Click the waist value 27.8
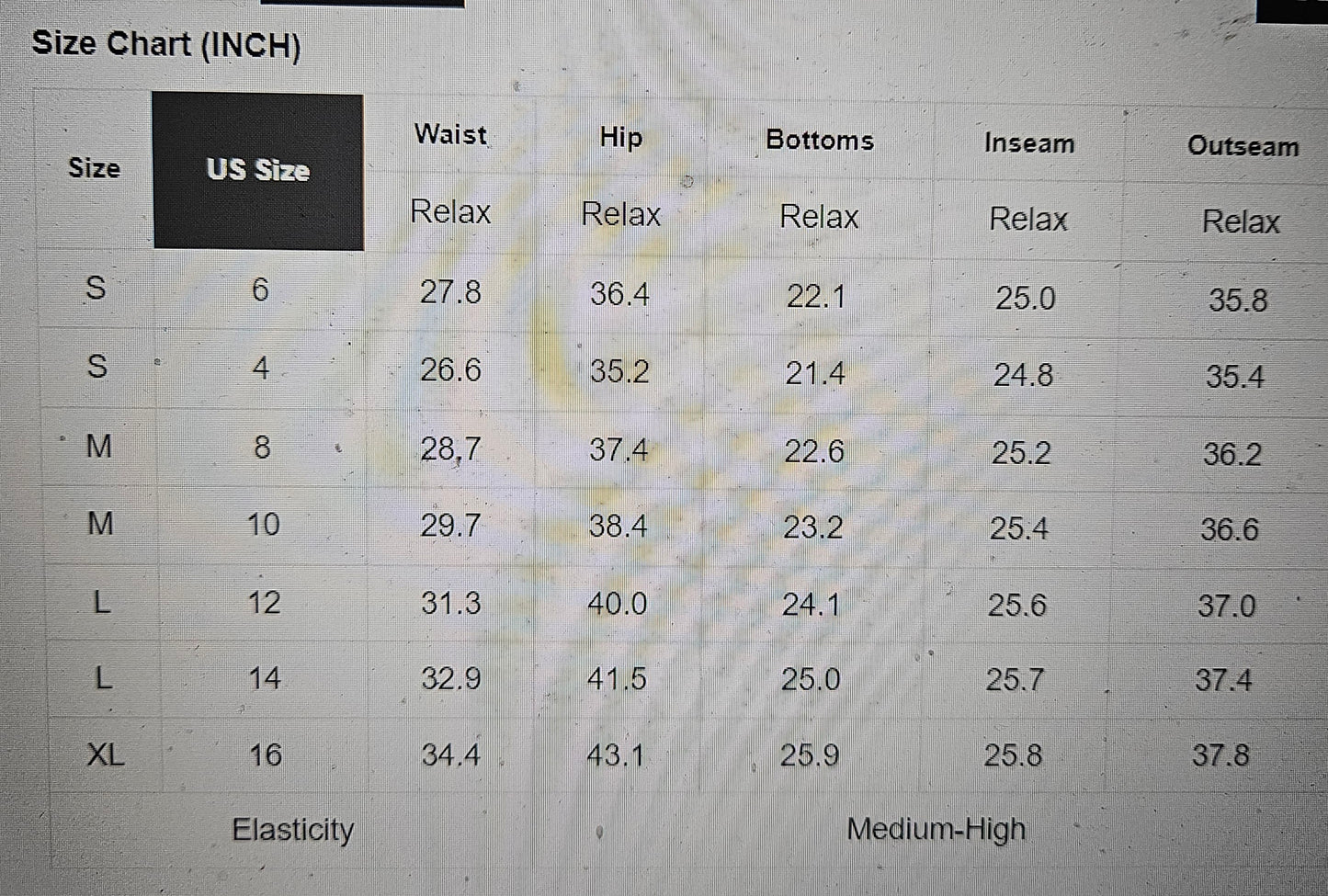 click(450, 292)
